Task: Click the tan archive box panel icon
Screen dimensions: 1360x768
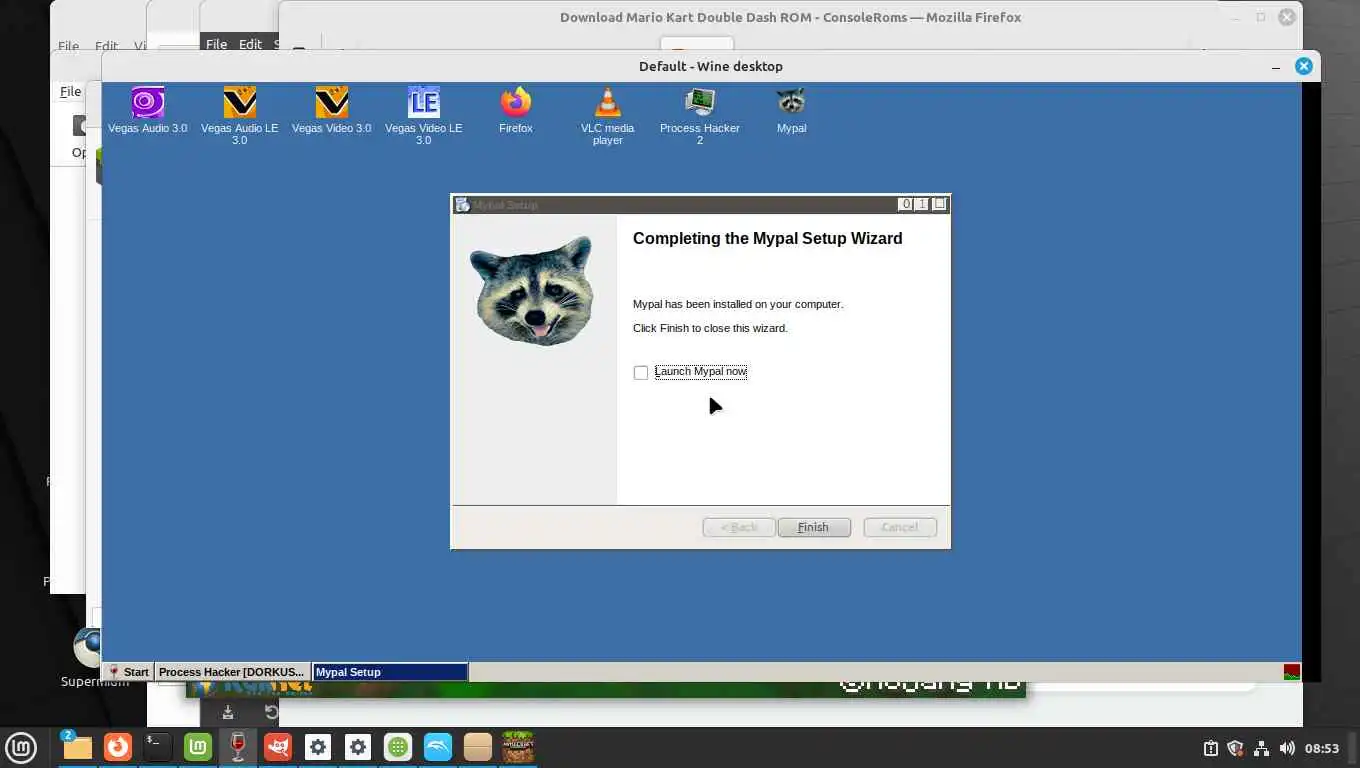Action: 478,747
